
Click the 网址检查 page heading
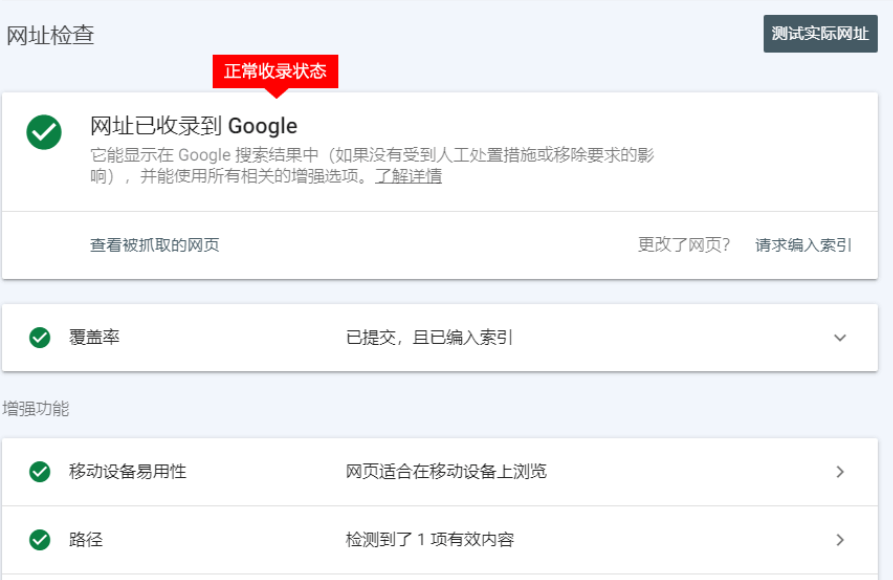click(x=51, y=35)
